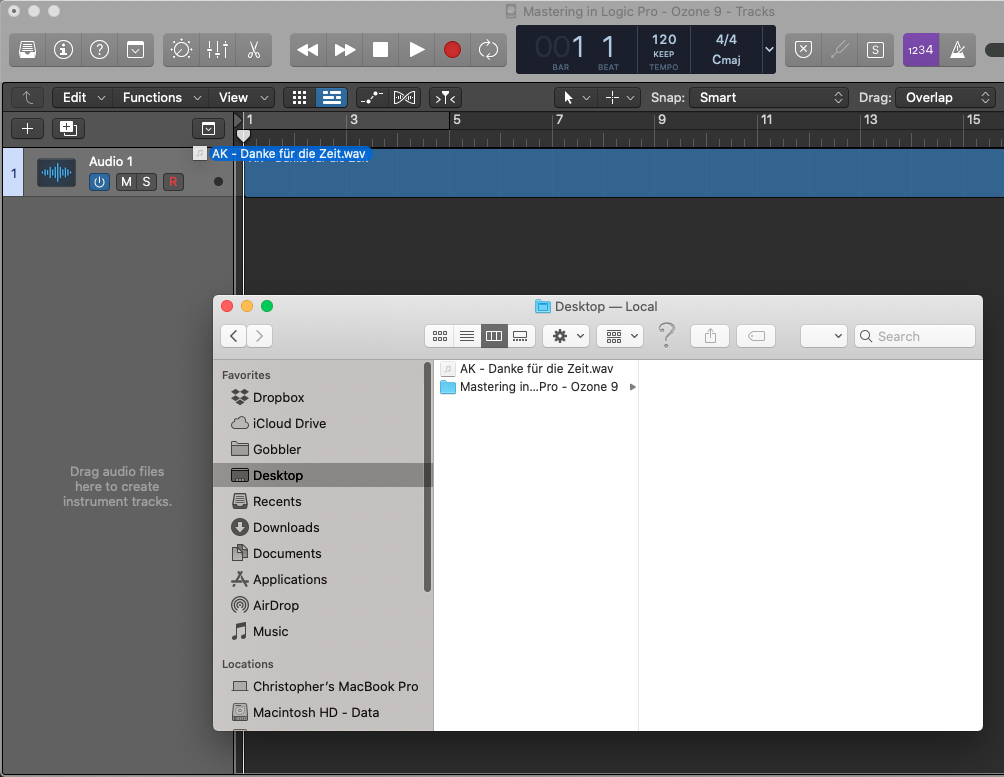Click the red Record button
Viewport: 1004px width, 777px height.
(x=452, y=50)
